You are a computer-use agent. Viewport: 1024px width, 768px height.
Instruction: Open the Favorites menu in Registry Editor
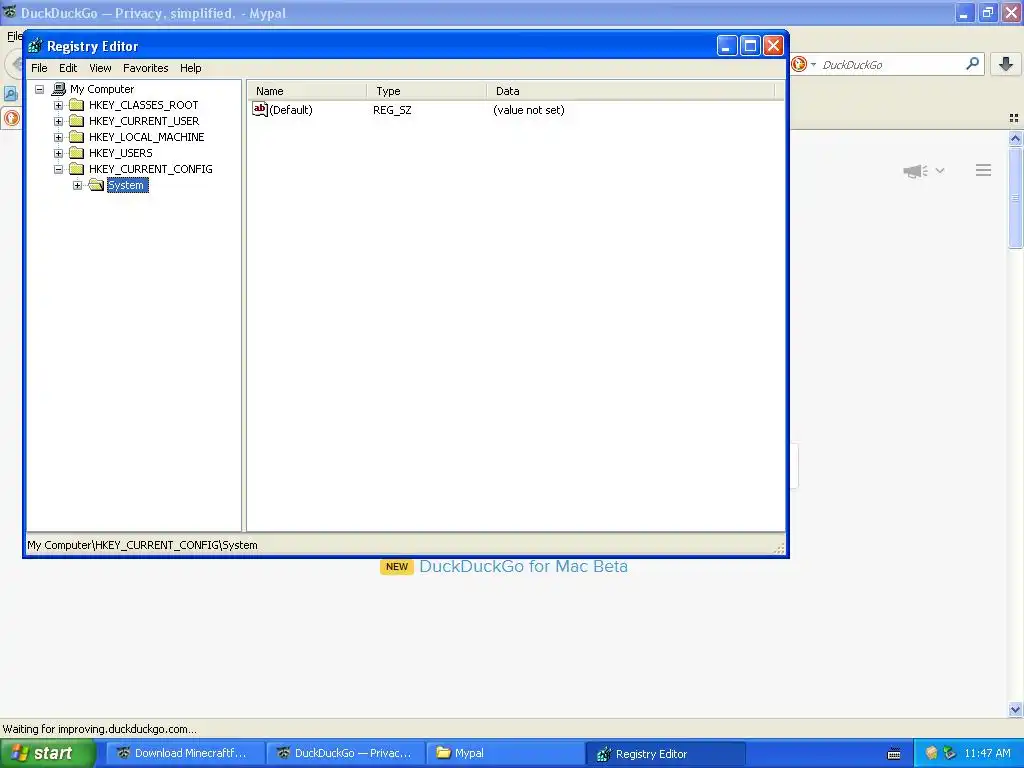click(x=146, y=68)
